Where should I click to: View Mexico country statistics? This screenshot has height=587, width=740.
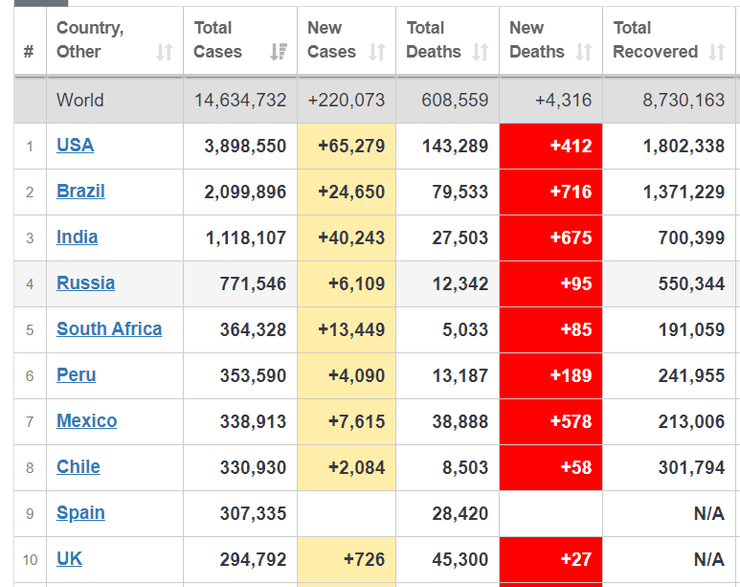tap(86, 421)
